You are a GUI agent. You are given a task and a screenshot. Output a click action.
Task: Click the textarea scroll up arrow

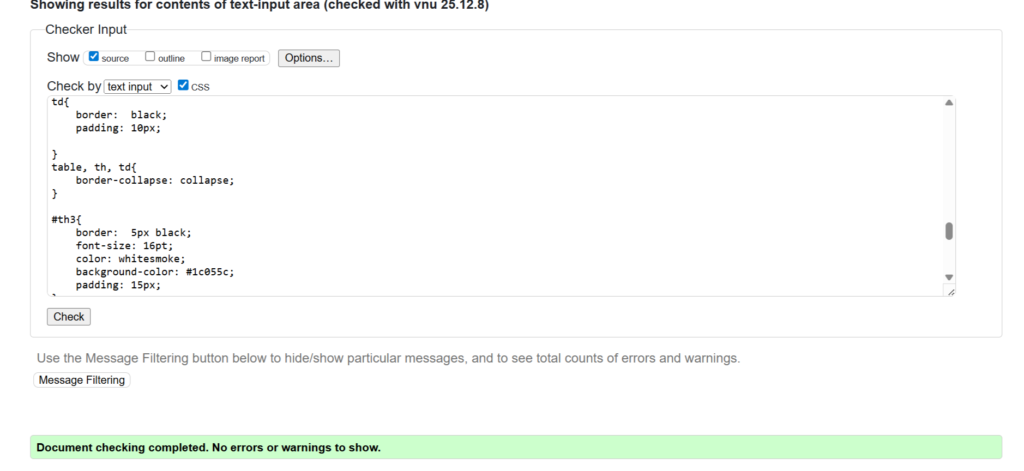(x=949, y=103)
